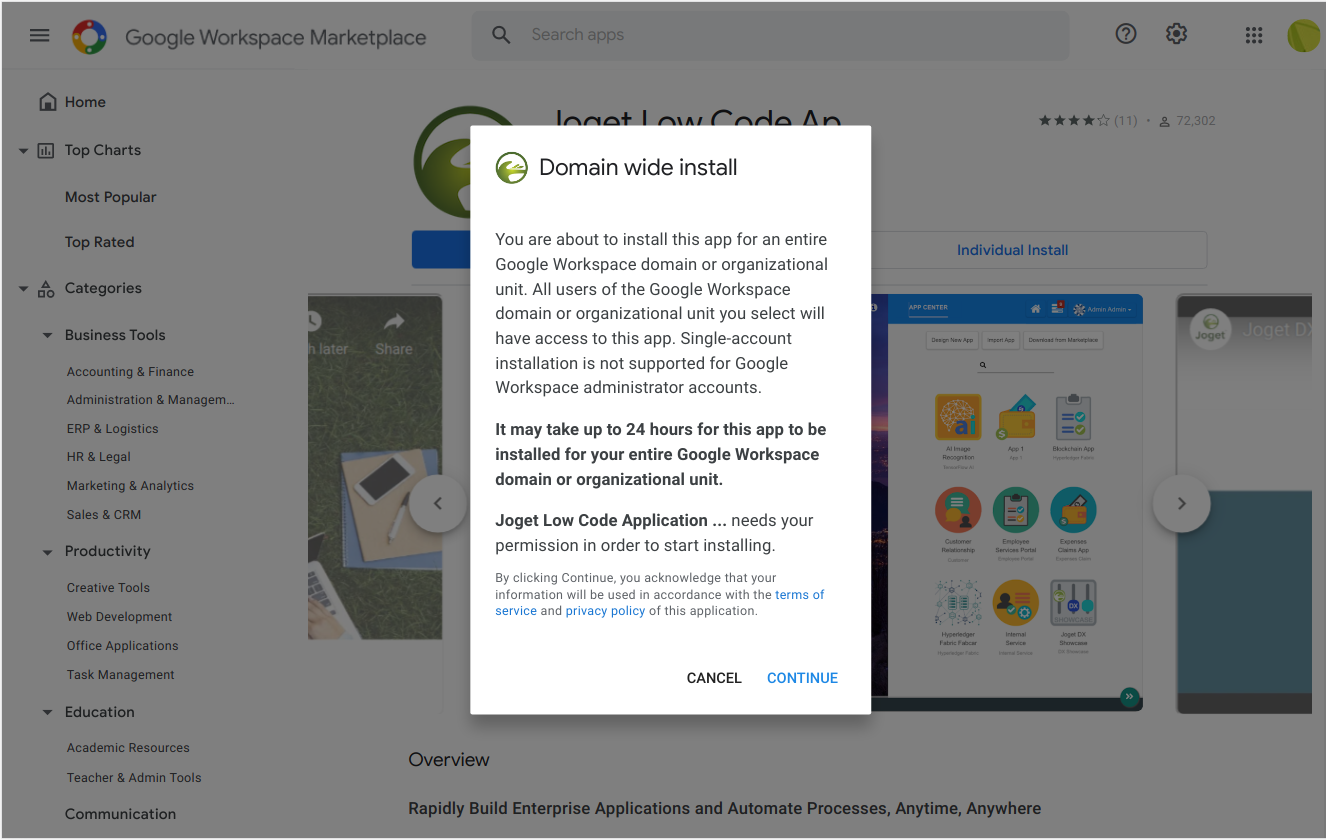Select ERP & Logistics category
The height and width of the screenshot is (840, 1326).
pyautogui.click(x=113, y=429)
